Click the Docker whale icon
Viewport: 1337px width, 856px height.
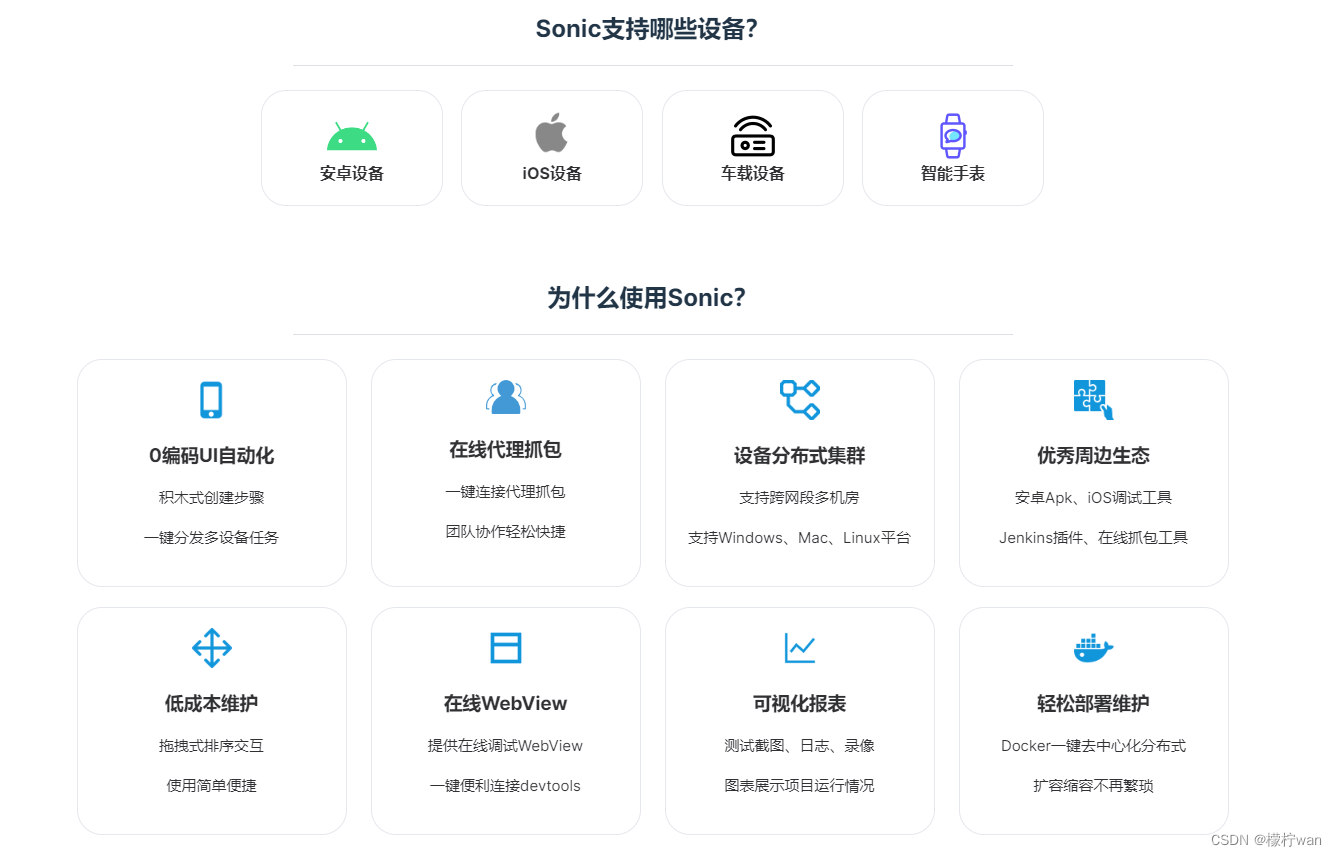pos(1093,648)
